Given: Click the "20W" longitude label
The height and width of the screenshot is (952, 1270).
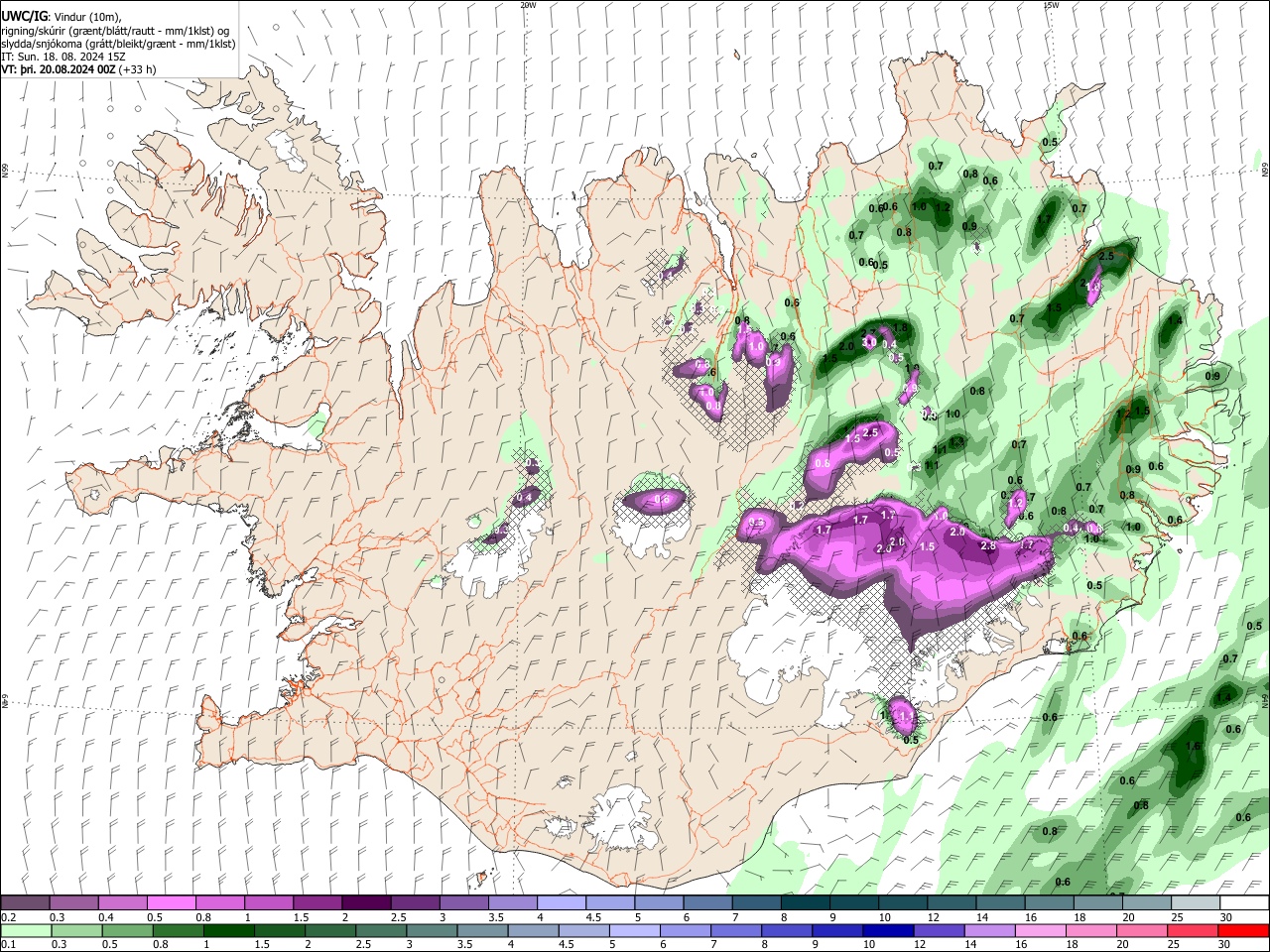Looking at the screenshot, I should click(528, 5).
